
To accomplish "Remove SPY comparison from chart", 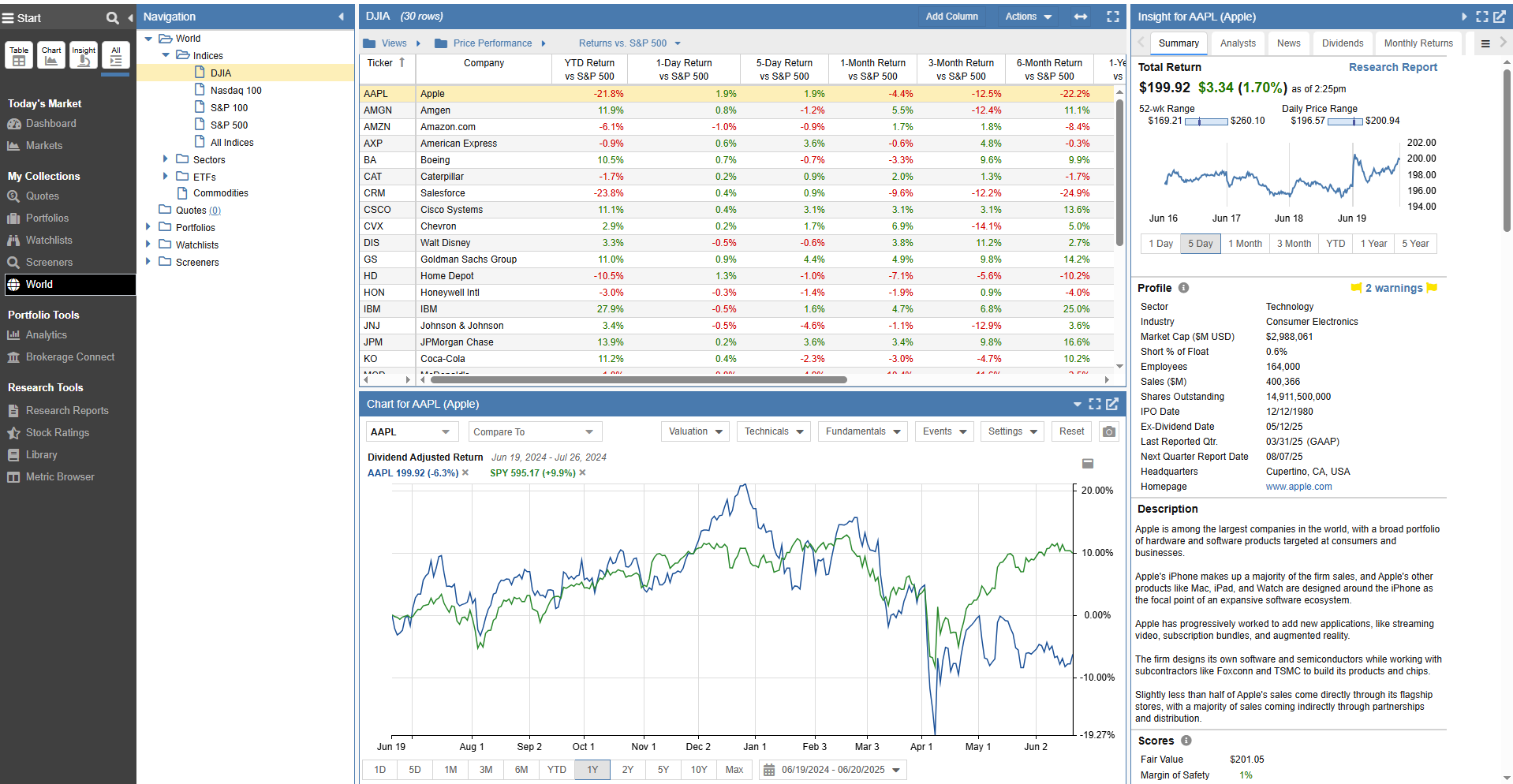I will (x=582, y=473).
